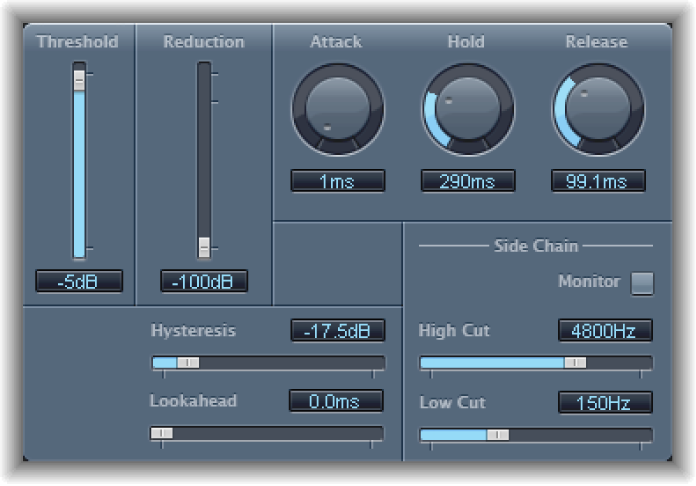
Task: Select the Threshold -5dB value field
Action: [x=79, y=281]
